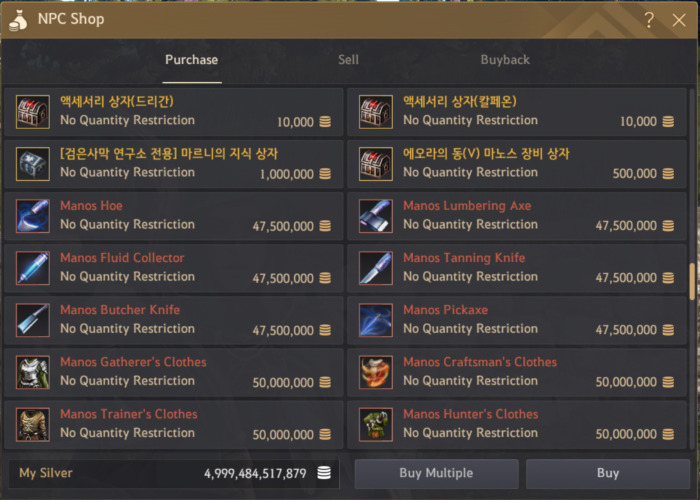Screen dimensions: 700x500
Task: Choose the Manos Craftsman's Clothes icon
Action: 376,372
